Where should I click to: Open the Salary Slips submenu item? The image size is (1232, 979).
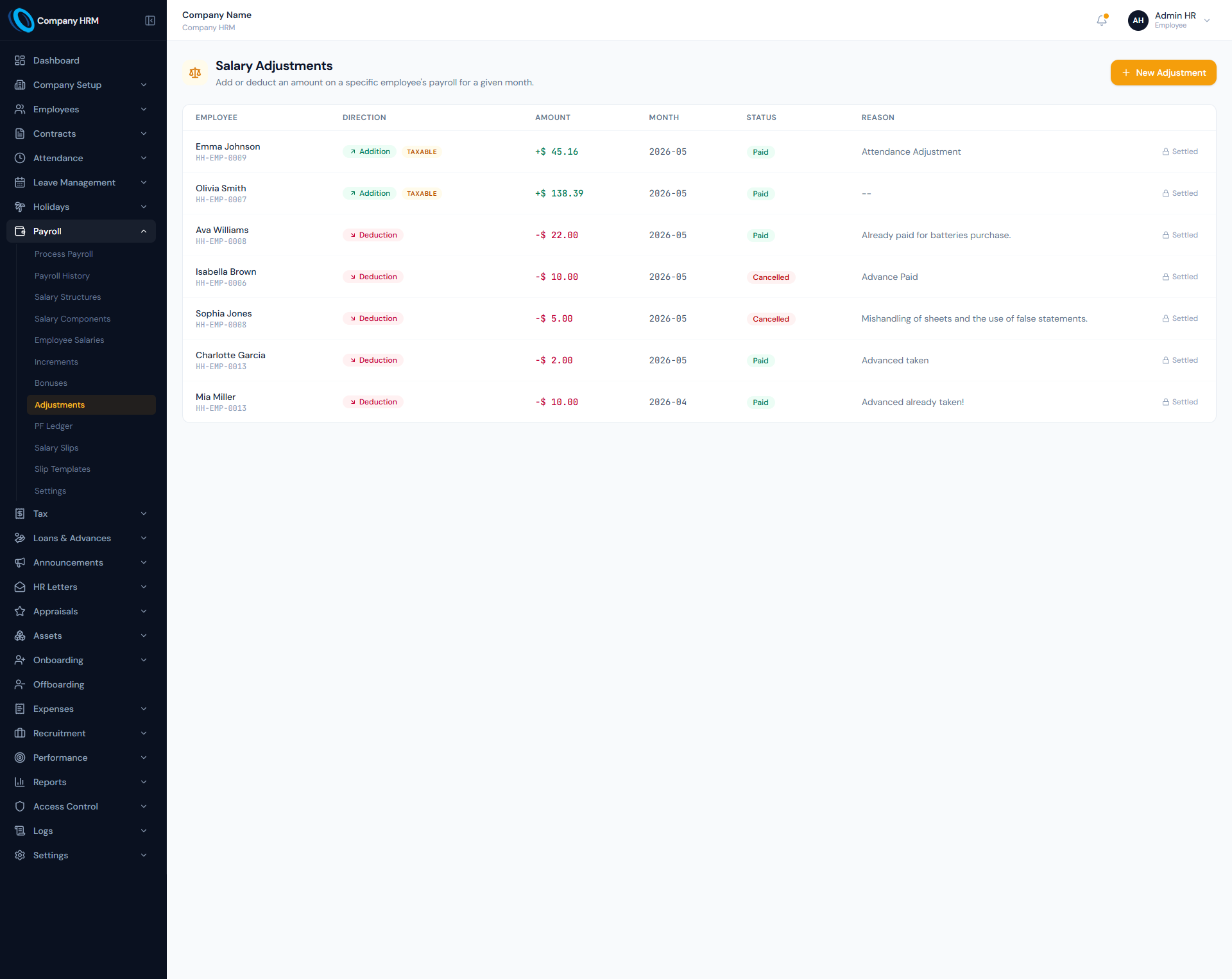click(x=56, y=448)
